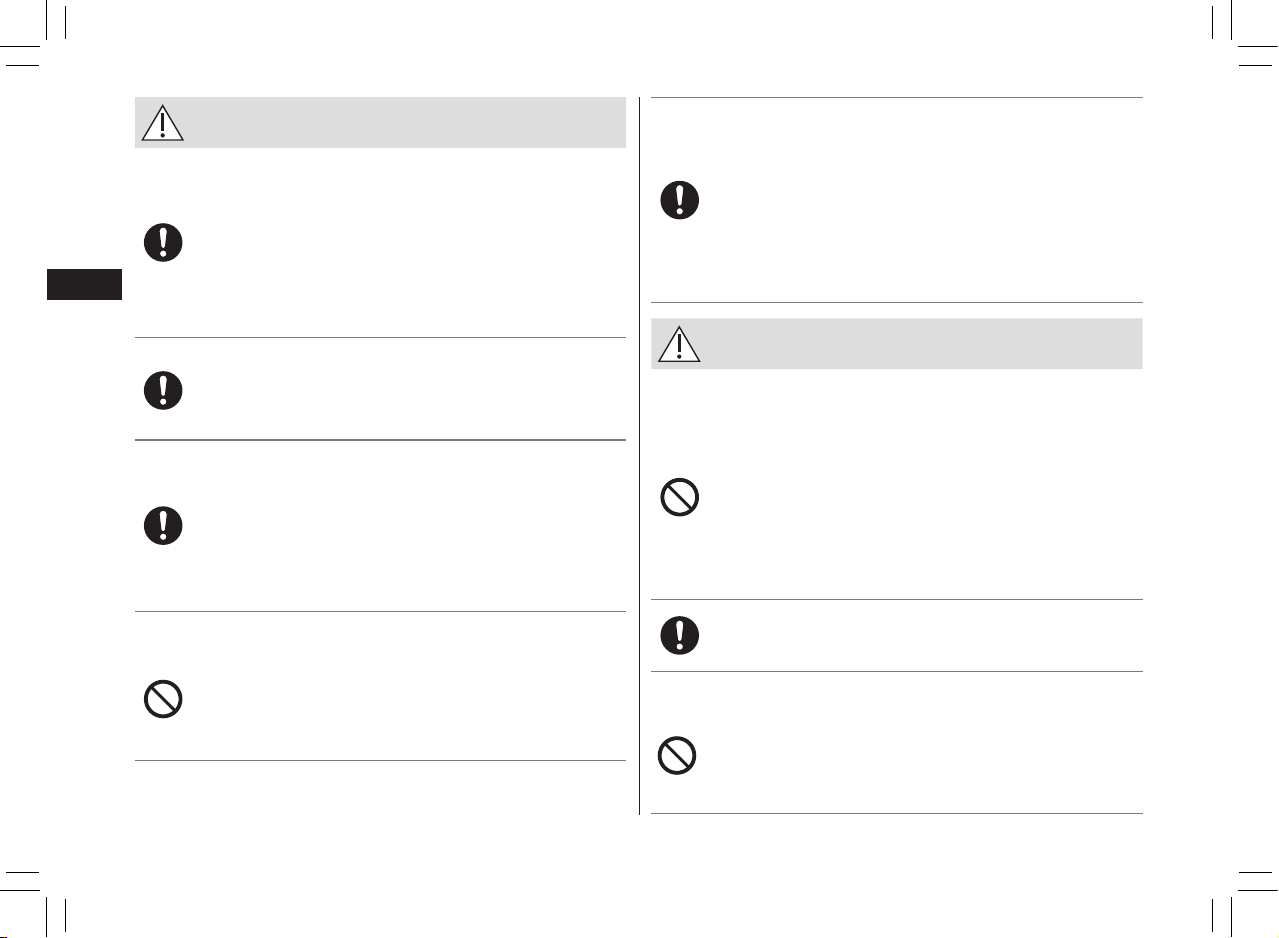Click the third exclamation mark icon in the left column
The width and height of the screenshot is (1279, 938).
pyautogui.click(x=163, y=526)
